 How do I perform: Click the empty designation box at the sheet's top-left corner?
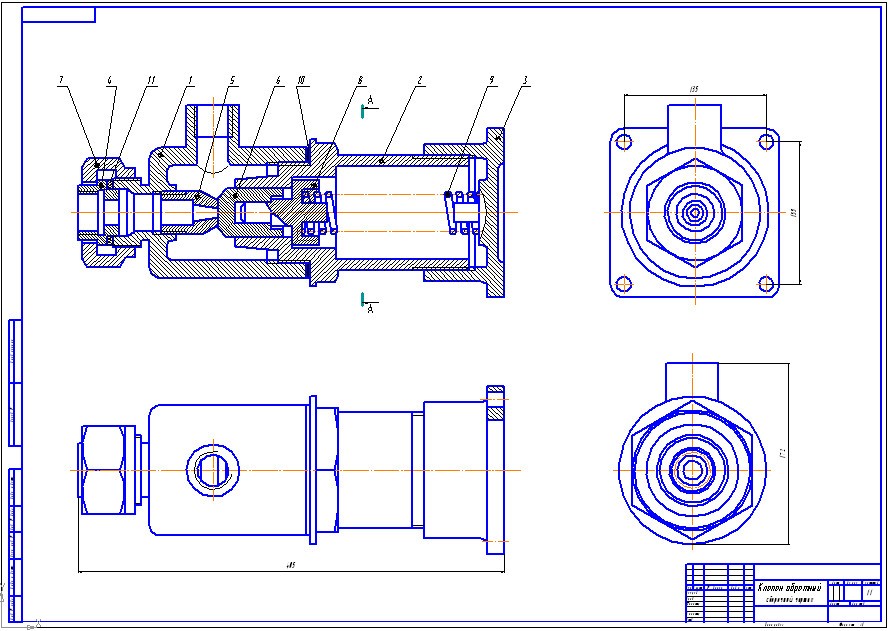(x=58, y=14)
